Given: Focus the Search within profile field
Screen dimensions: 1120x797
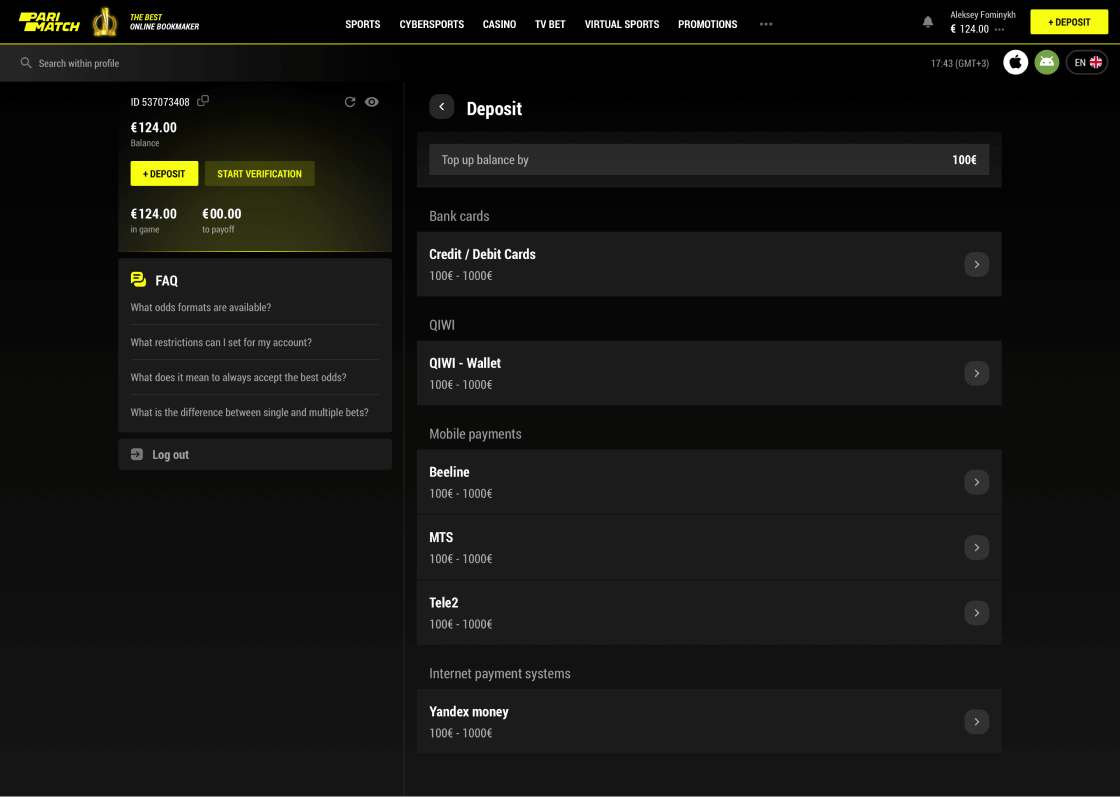Looking at the screenshot, I should [x=79, y=63].
